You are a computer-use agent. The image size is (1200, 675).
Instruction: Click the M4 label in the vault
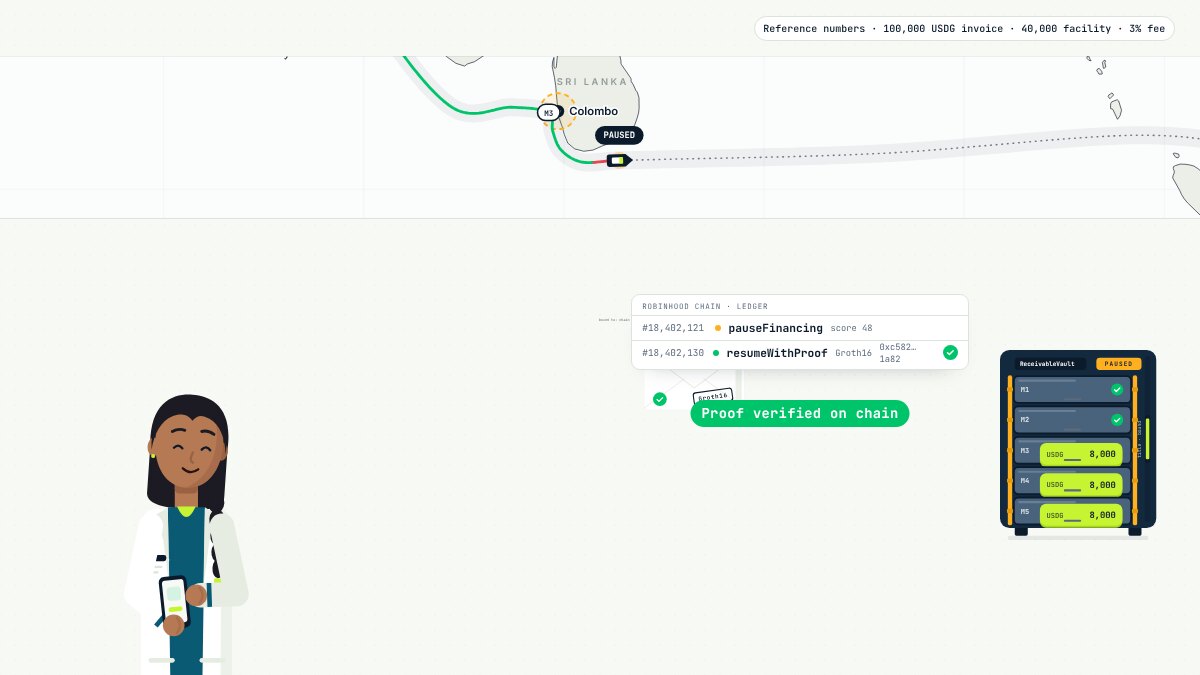coord(1025,481)
